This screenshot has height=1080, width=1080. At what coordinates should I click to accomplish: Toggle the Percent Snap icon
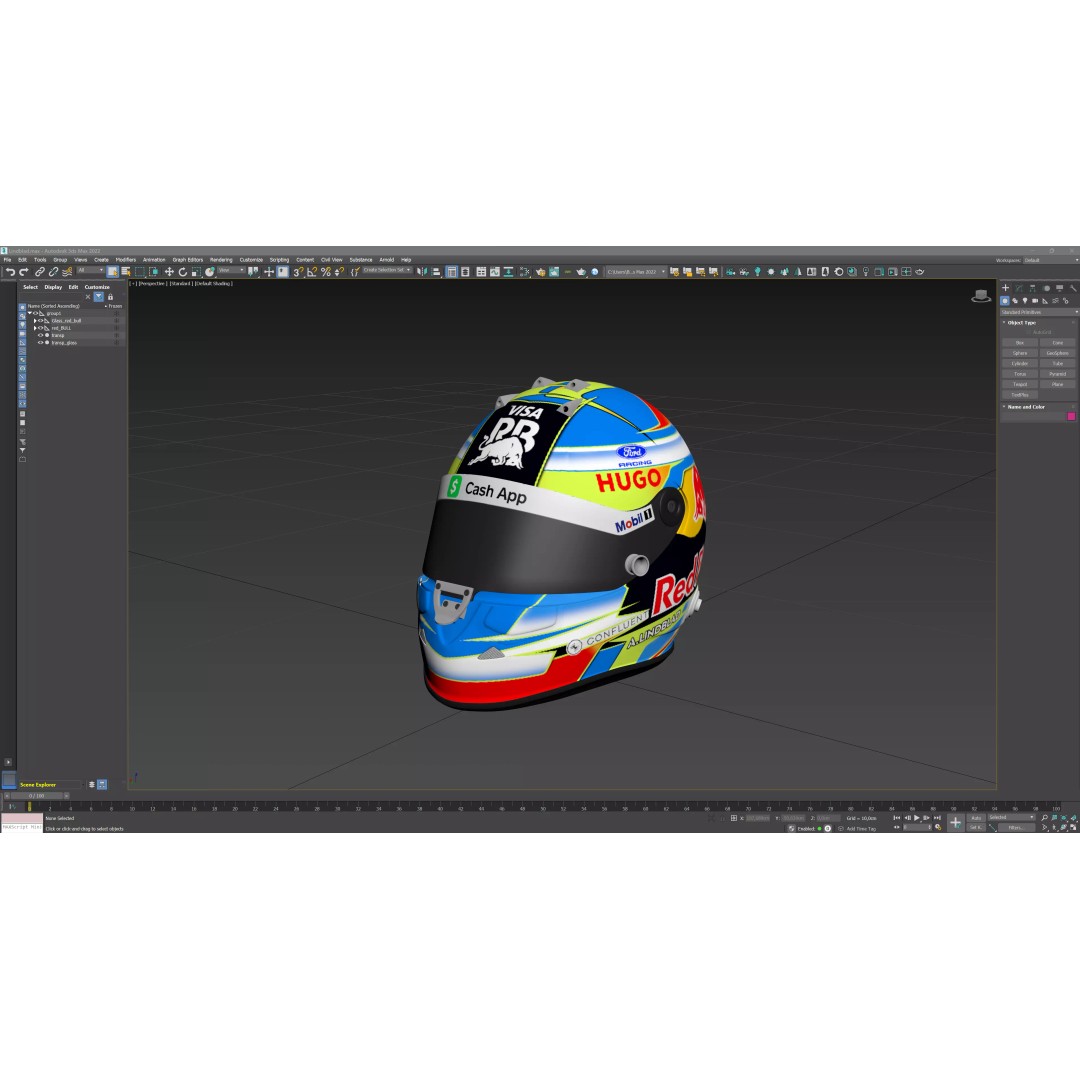[326, 272]
